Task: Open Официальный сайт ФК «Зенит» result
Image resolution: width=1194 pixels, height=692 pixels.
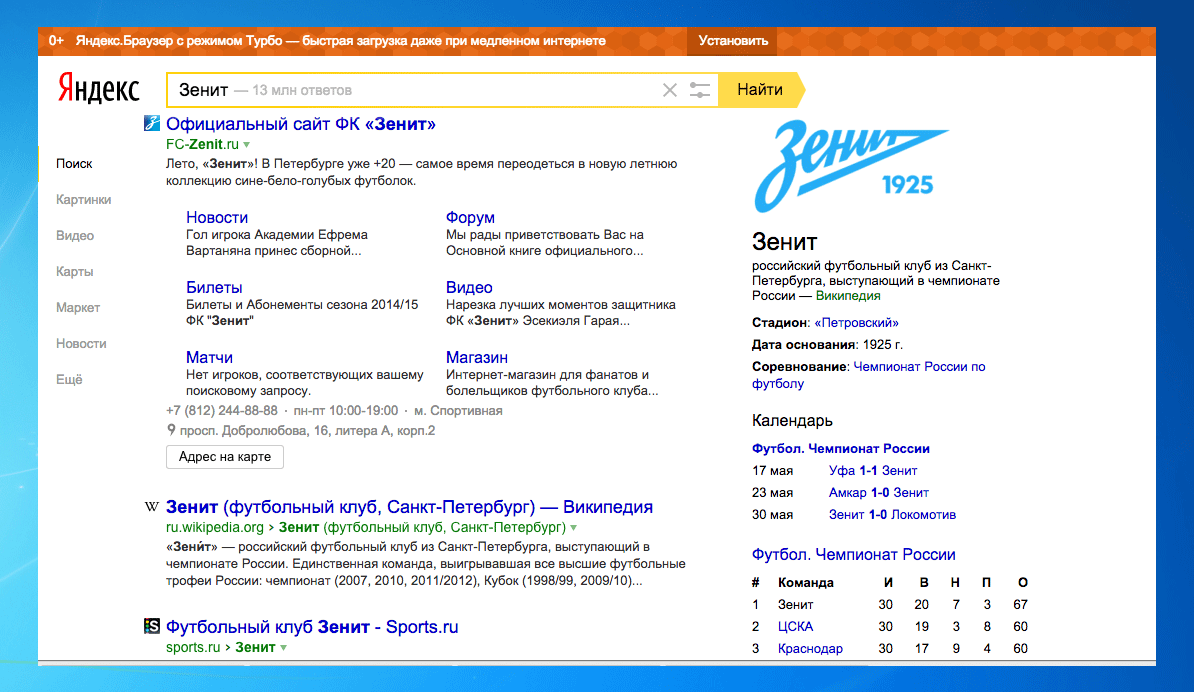Action: pyautogui.click(x=301, y=124)
